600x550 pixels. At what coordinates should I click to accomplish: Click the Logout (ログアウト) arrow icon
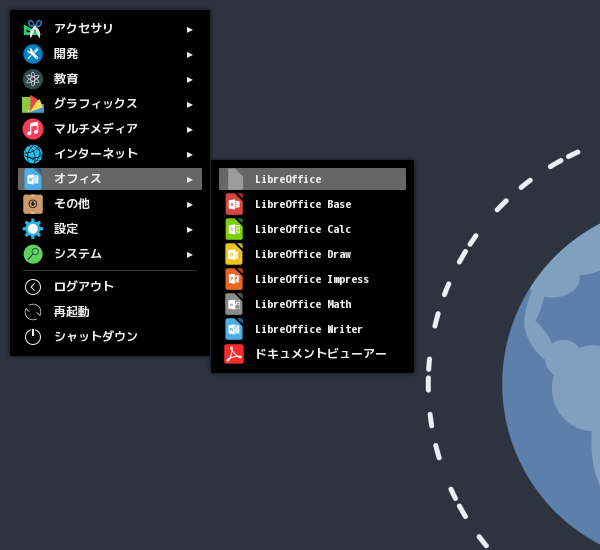[x=33, y=287]
